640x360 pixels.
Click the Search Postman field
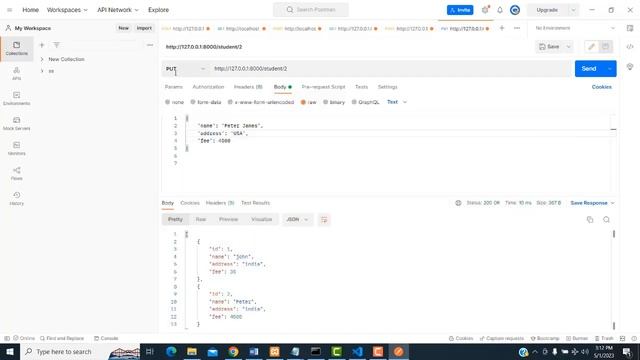(311, 10)
